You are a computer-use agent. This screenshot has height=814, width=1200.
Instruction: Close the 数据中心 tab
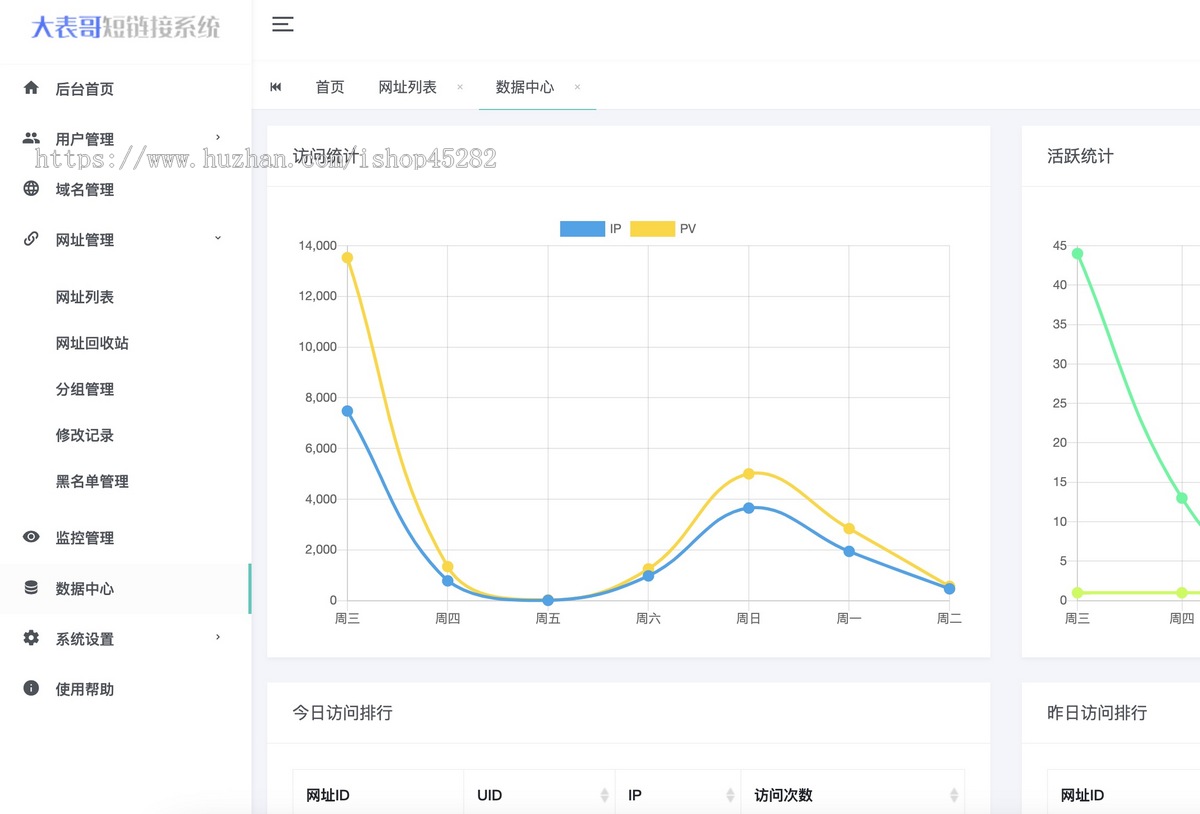click(x=577, y=87)
